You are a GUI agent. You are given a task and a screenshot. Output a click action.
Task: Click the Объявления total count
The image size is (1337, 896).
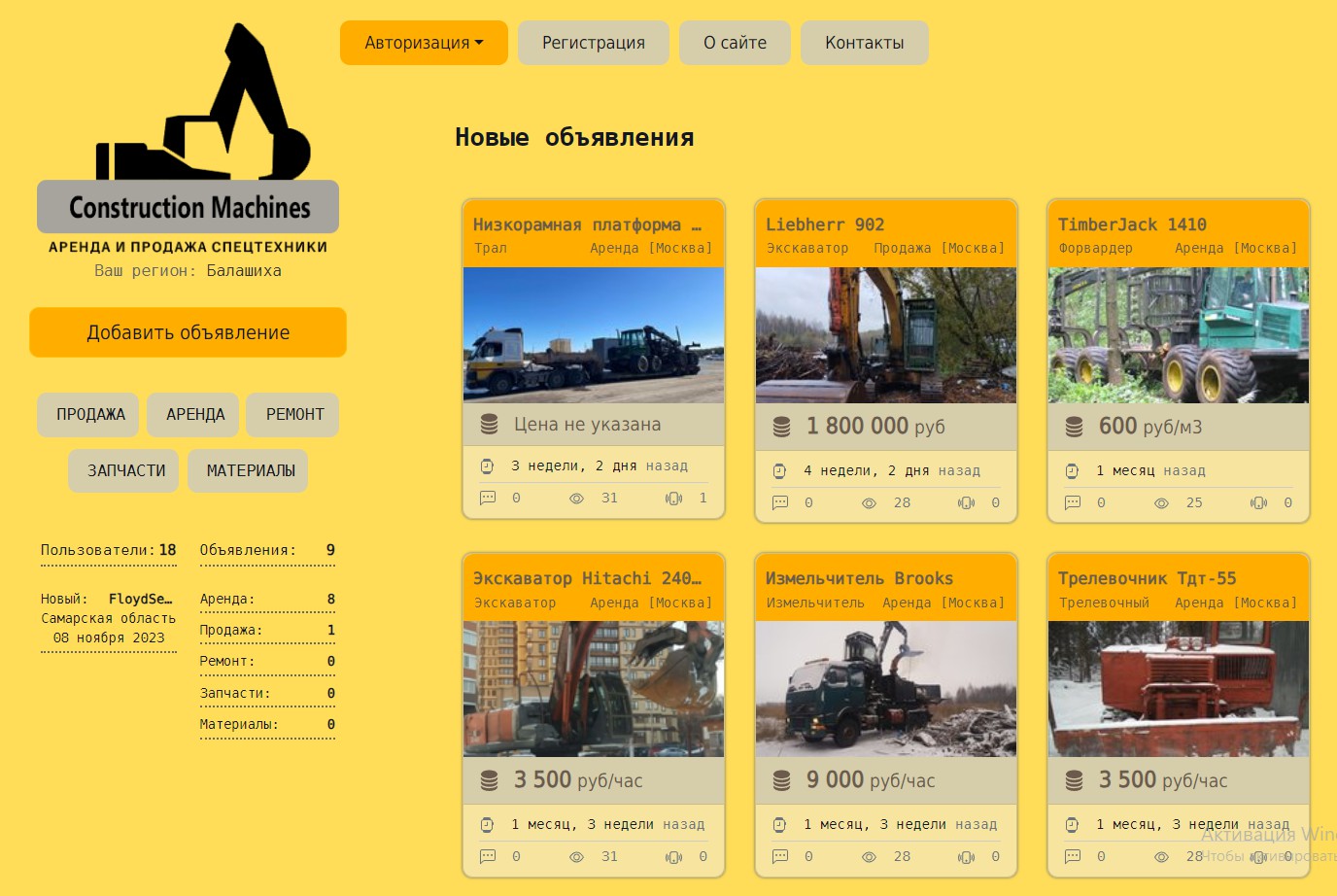click(267, 551)
